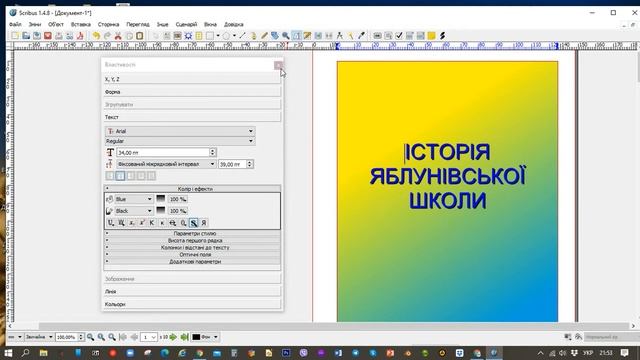Toggle the Strikethrough text effect
Screen dimensions: 640x360
pos(173,223)
